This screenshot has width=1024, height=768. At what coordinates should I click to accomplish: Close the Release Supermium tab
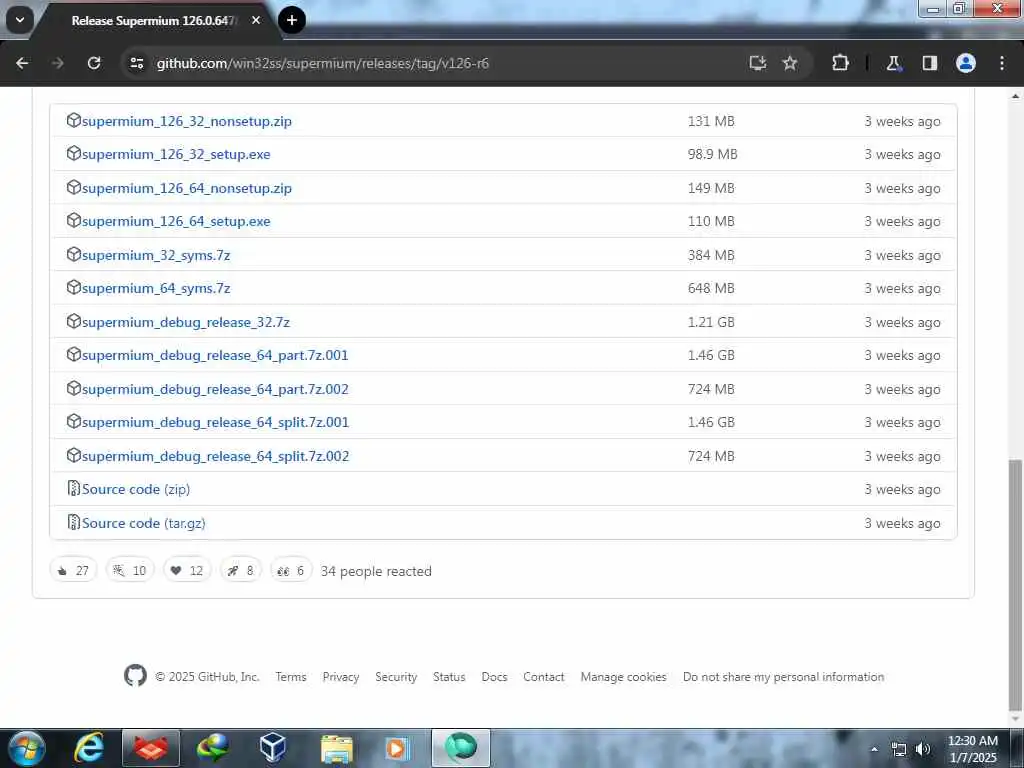point(256,20)
